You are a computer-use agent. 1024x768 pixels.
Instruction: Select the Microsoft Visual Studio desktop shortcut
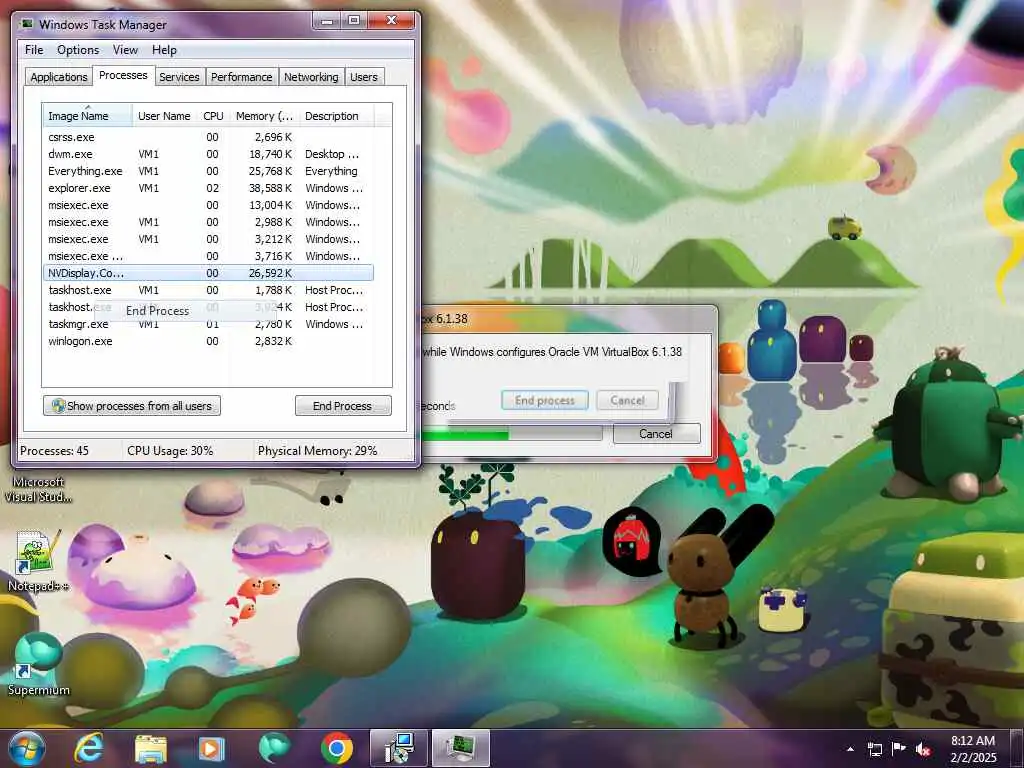pyautogui.click(x=38, y=489)
